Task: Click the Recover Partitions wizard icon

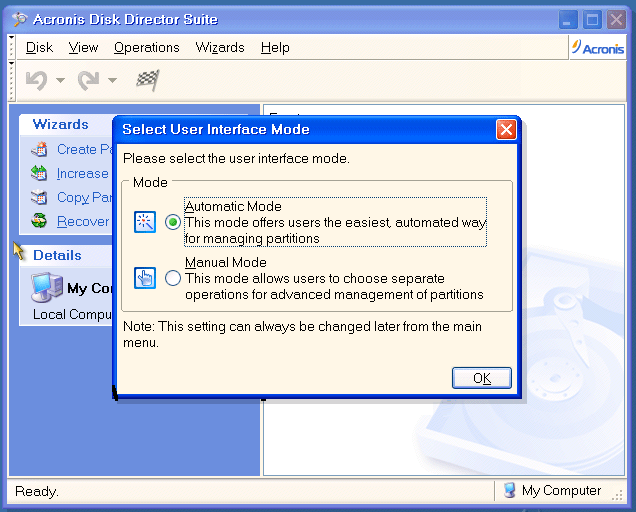Action: pyautogui.click(x=39, y=221)
